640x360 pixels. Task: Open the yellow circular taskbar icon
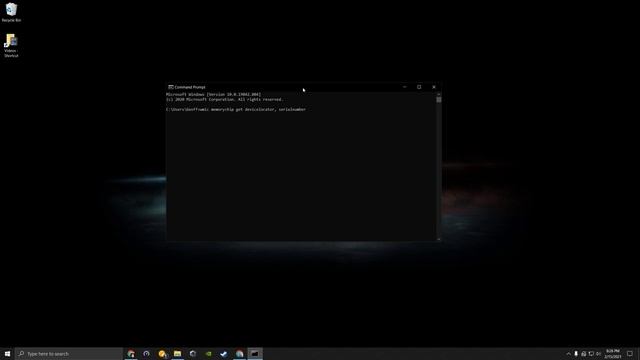point(162,353)
